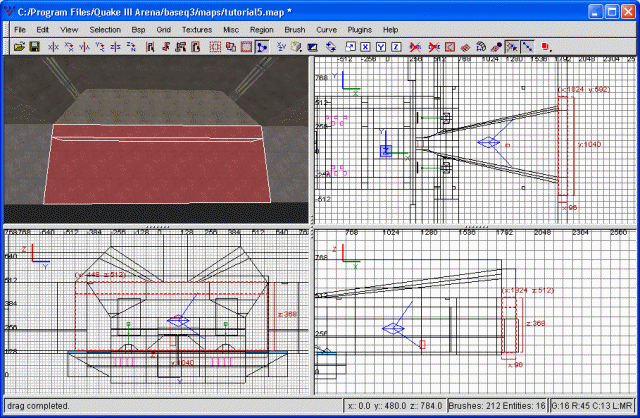Open the Help menu
This screenshot has height=418, width=640.
point(391,30)
